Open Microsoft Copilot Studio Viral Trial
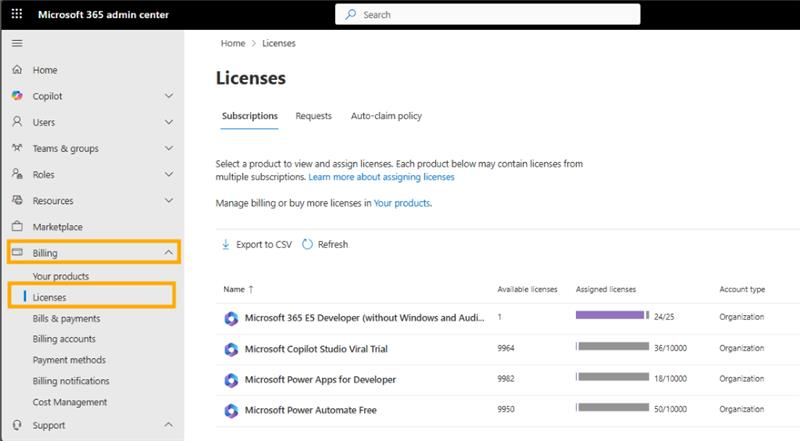This screenshot has width=800, height=441. (316, 349)
